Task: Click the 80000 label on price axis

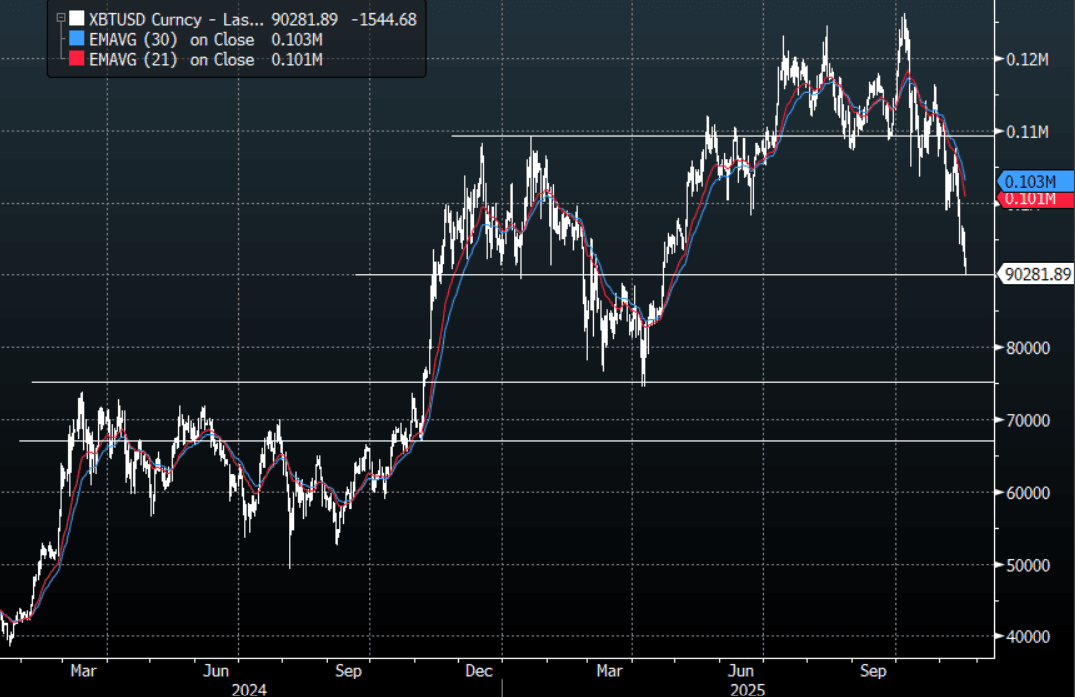Action: point(1027,348)
